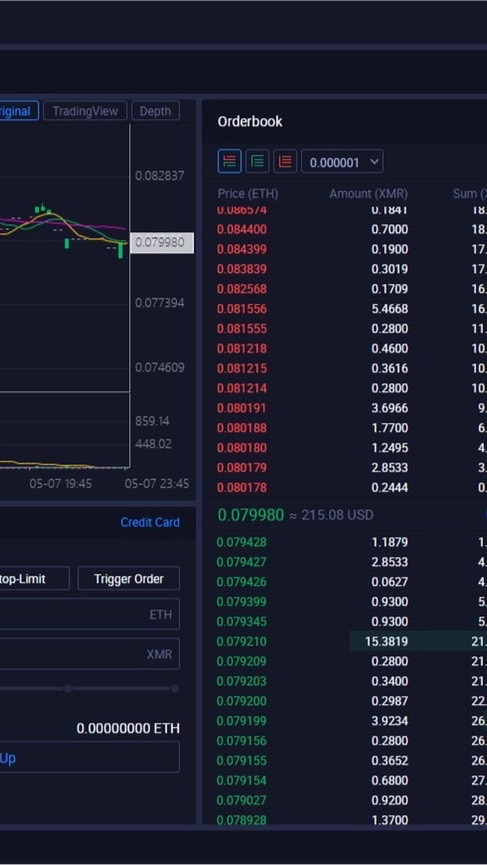Click the chart price label 0.079980
The width and height of the screenshot is (487, 865).
pyautogui.click(x=162, y=243)
